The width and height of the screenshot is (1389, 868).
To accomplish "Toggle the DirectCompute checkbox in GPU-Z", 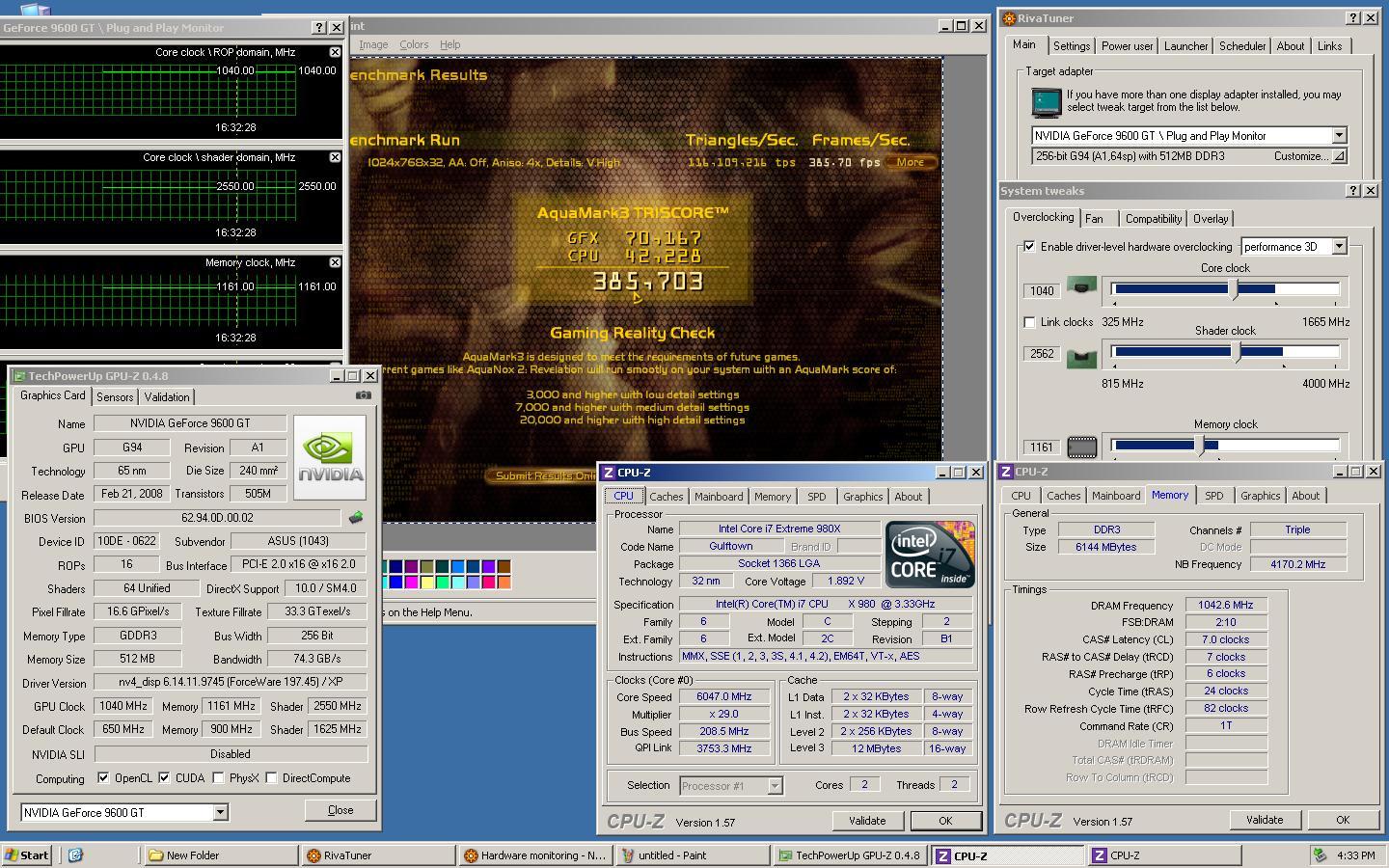I will coord(271,778).
